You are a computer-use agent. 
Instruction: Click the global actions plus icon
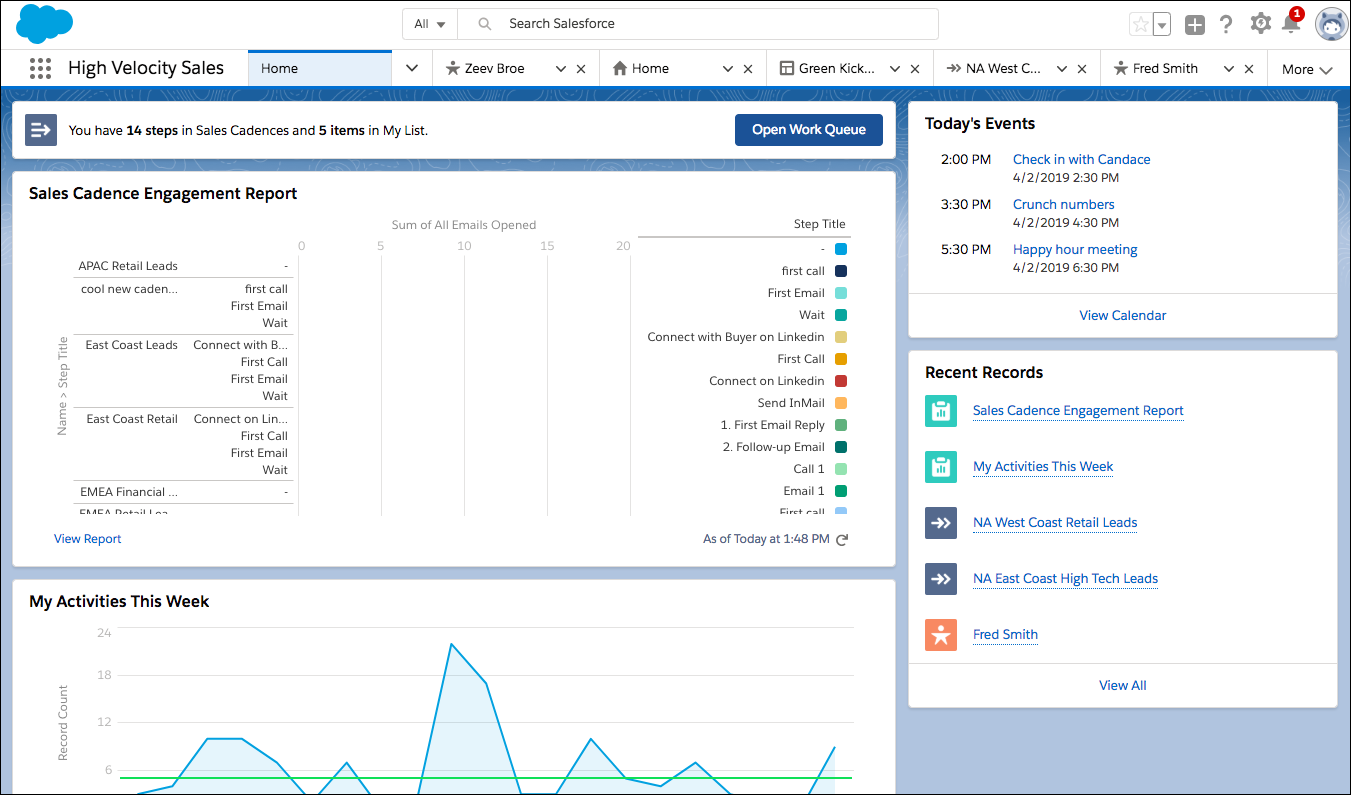(x=1195, y=25)
